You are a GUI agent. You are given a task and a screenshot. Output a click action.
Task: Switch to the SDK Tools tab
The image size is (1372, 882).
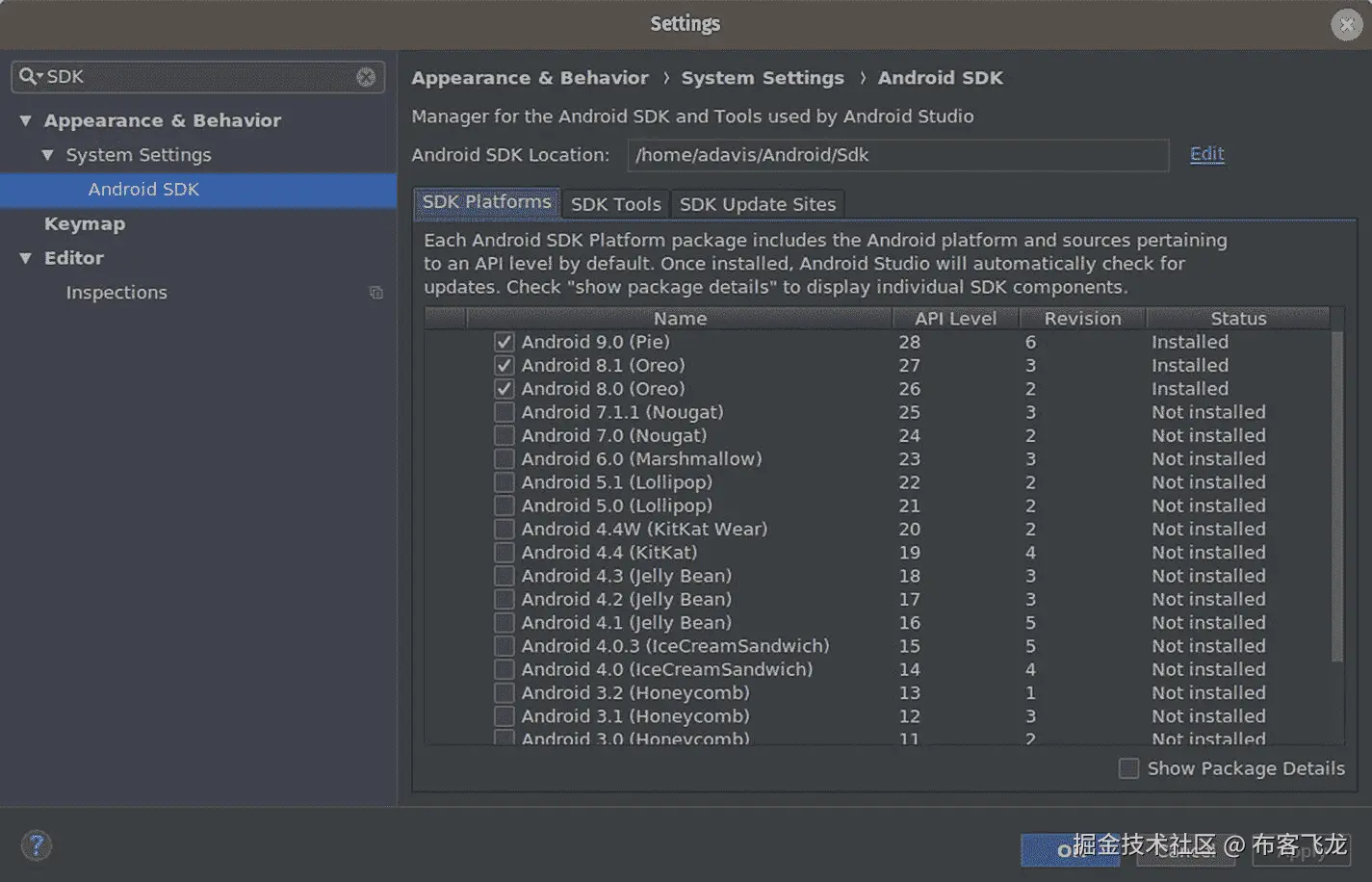pyautogui.click(x=615, y=204)
